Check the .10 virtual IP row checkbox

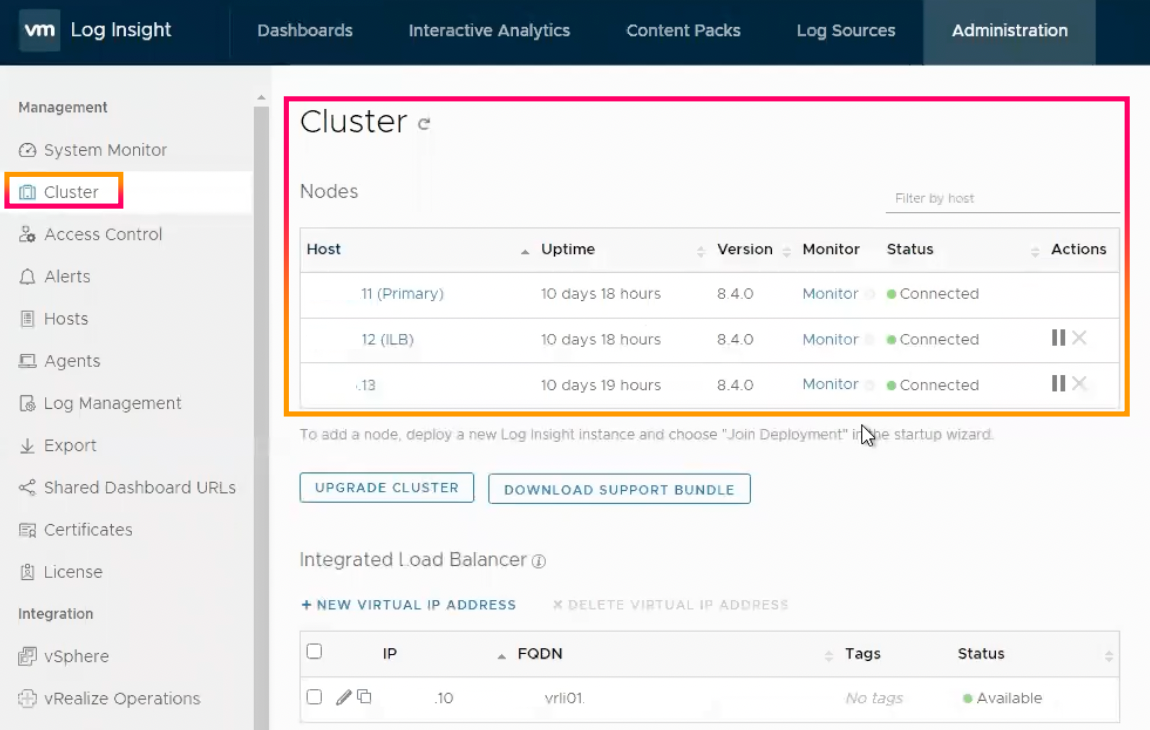315,697
